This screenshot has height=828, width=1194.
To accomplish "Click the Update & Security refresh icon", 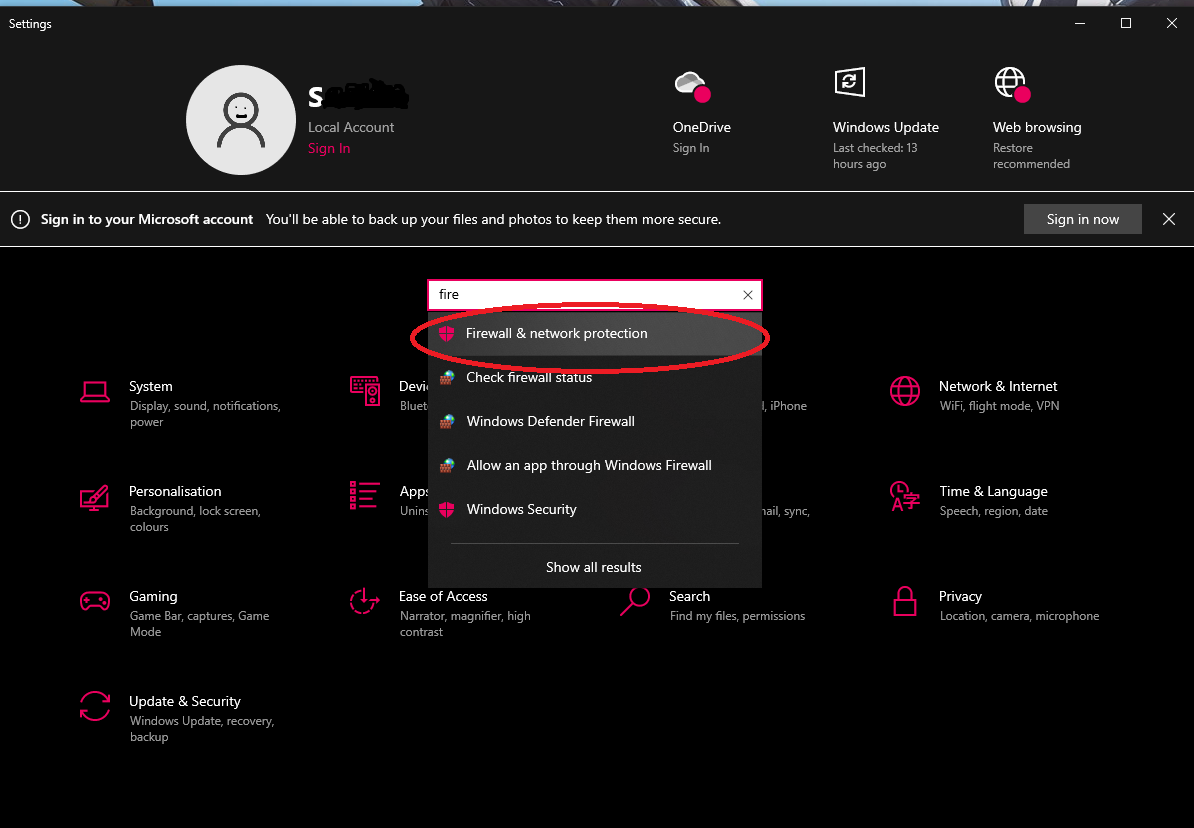I will [x=94, y=705].
